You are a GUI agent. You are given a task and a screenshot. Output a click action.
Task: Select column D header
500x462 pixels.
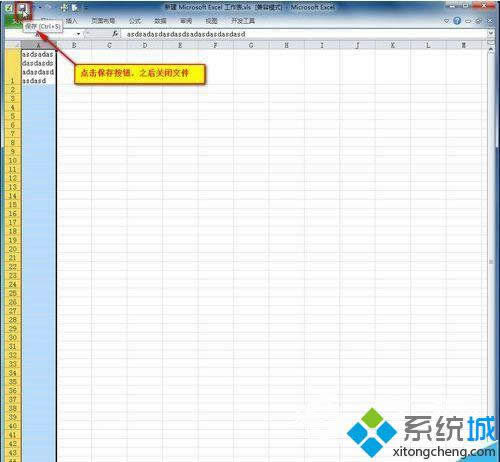click(x=145, y=45)
